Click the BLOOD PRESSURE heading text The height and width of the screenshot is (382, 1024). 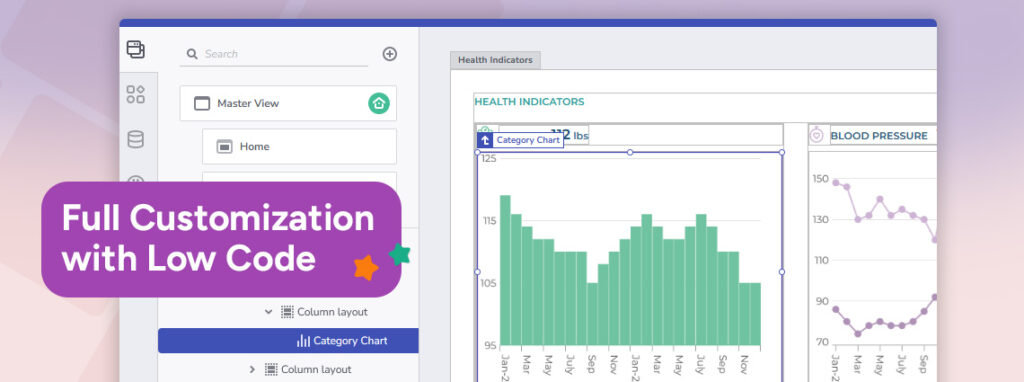pyautogui.click(x=879, y=136)
